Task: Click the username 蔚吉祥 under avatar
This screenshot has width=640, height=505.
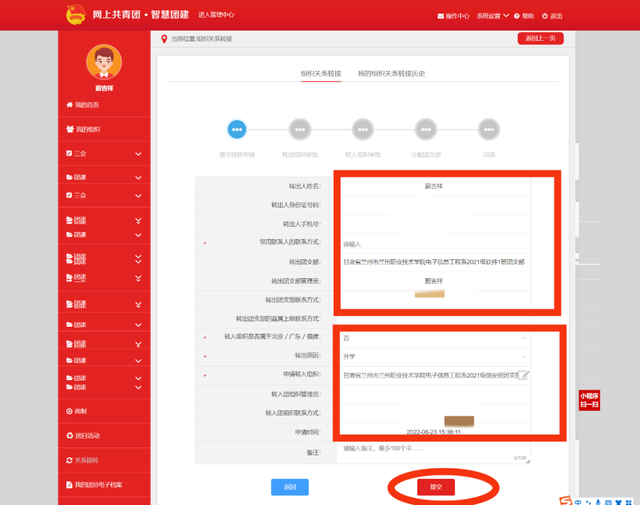Action: tap(104, 88)
